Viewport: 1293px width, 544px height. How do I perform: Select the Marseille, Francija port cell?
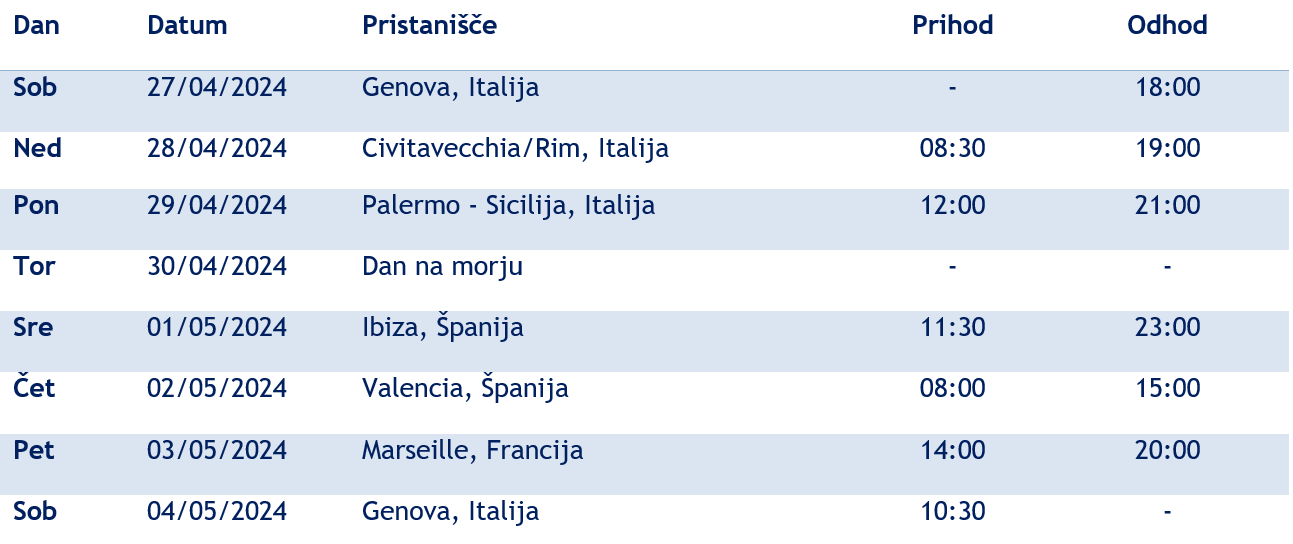(472, 451)
